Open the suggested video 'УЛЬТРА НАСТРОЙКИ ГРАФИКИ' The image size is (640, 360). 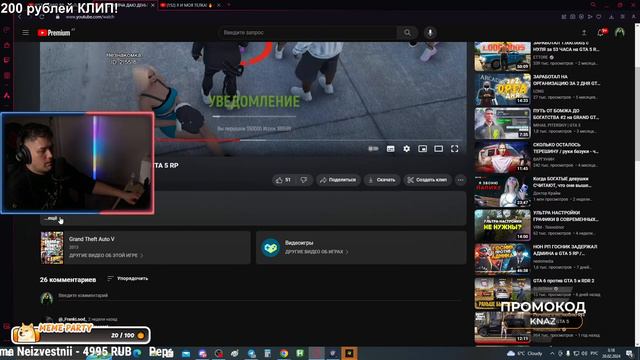(x=537, y=225)
